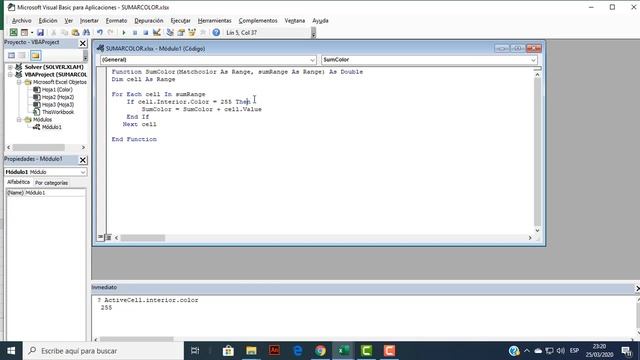Screen dimensions: 640x360
Task: Click the Toolbox toolbar icon
Action: 203,33
